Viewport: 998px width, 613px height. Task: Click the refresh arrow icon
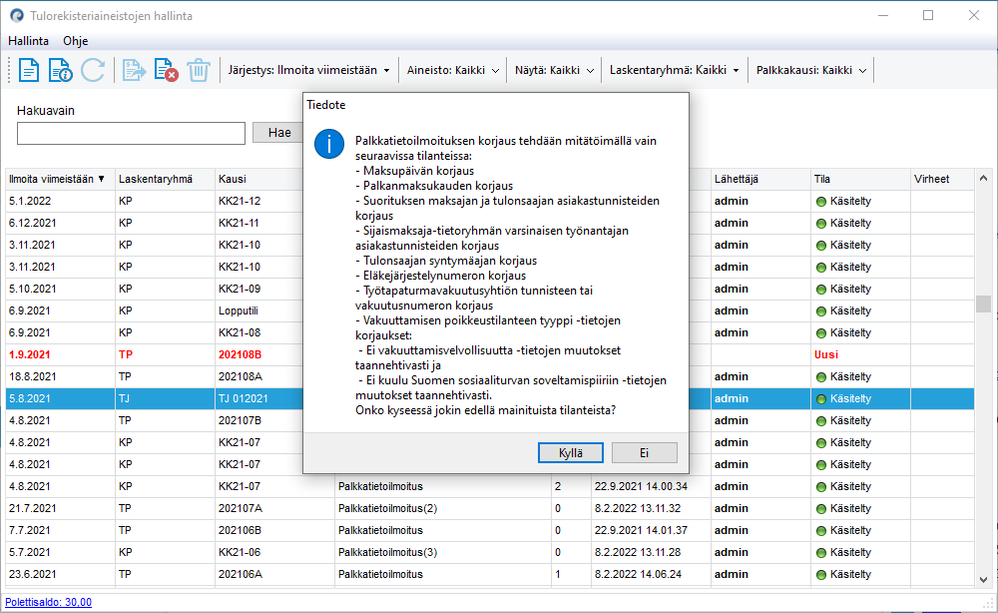coord(93,70)
